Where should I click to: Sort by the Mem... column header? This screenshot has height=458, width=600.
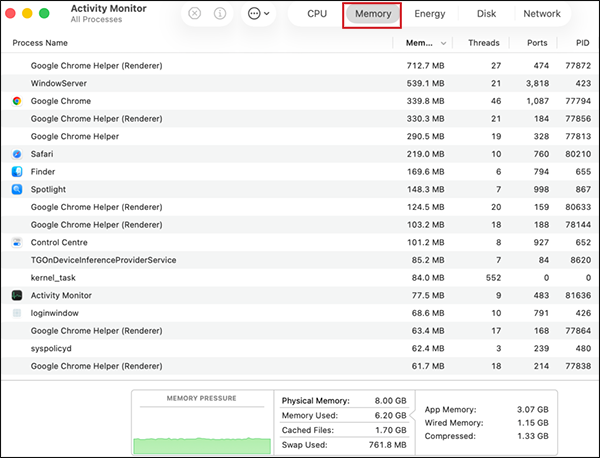pos(419,43)
